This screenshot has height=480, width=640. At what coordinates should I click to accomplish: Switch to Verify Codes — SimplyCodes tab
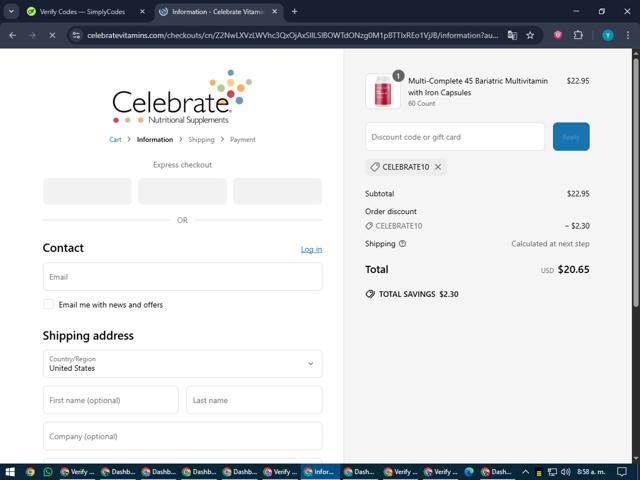coord(82,12)
